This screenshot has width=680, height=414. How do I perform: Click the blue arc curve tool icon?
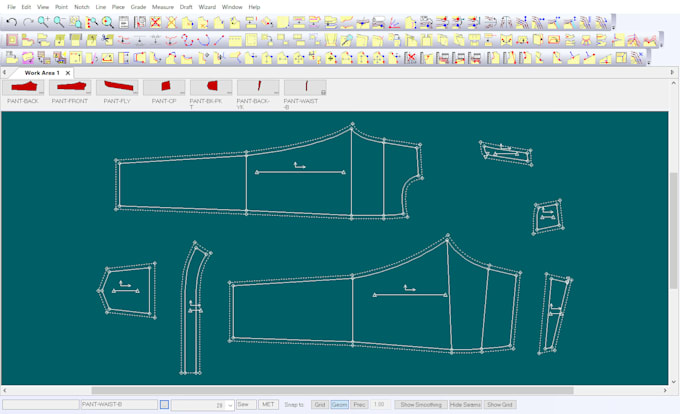click(203, 40)
